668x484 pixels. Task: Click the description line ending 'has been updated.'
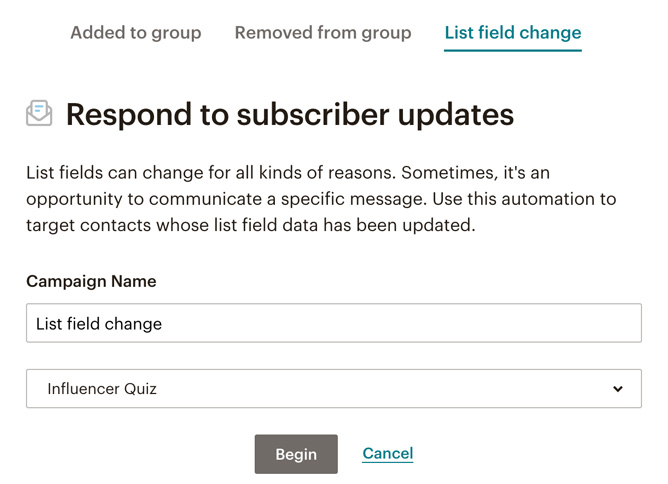250,225
